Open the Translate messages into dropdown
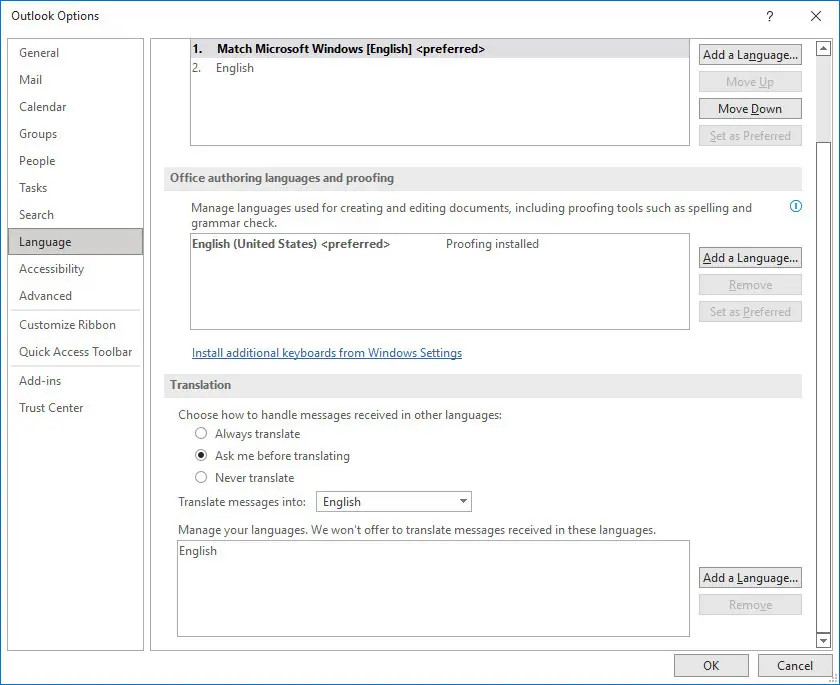The image size is (840, 685). coord(394,502)
